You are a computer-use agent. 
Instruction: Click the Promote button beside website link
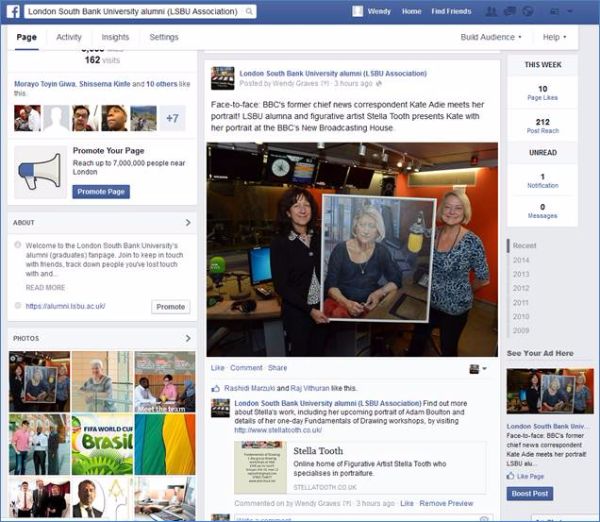tap(171, 307)
